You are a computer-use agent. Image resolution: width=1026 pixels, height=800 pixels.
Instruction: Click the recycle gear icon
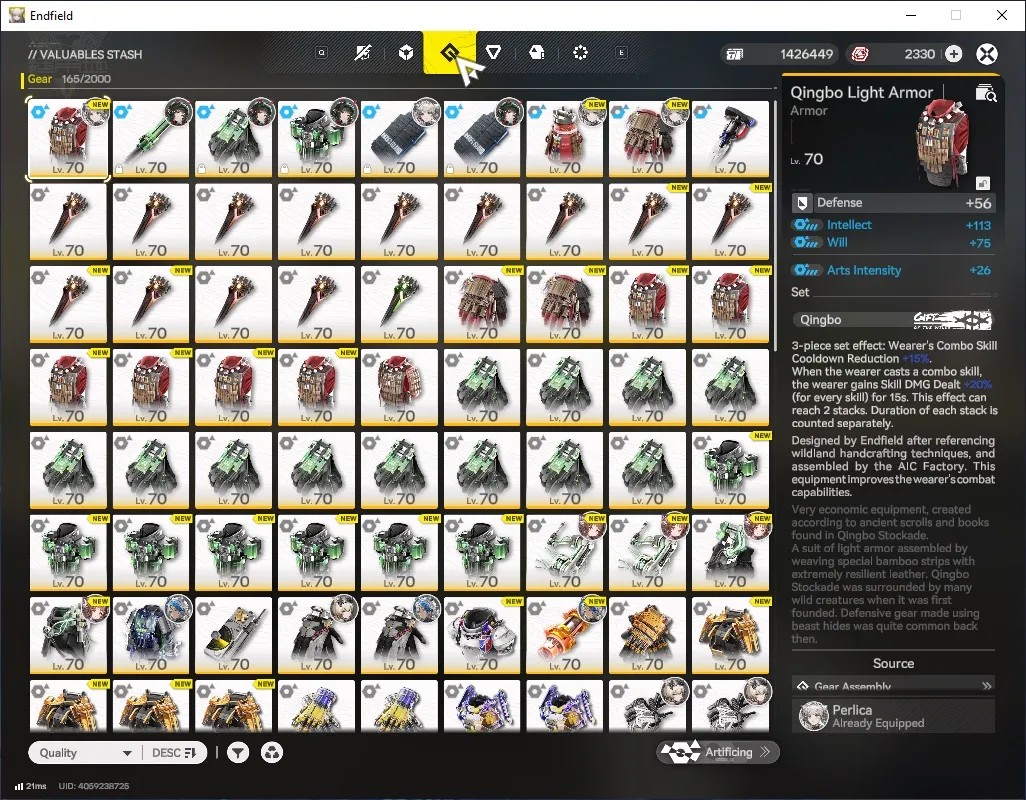(x=272, y=753)
